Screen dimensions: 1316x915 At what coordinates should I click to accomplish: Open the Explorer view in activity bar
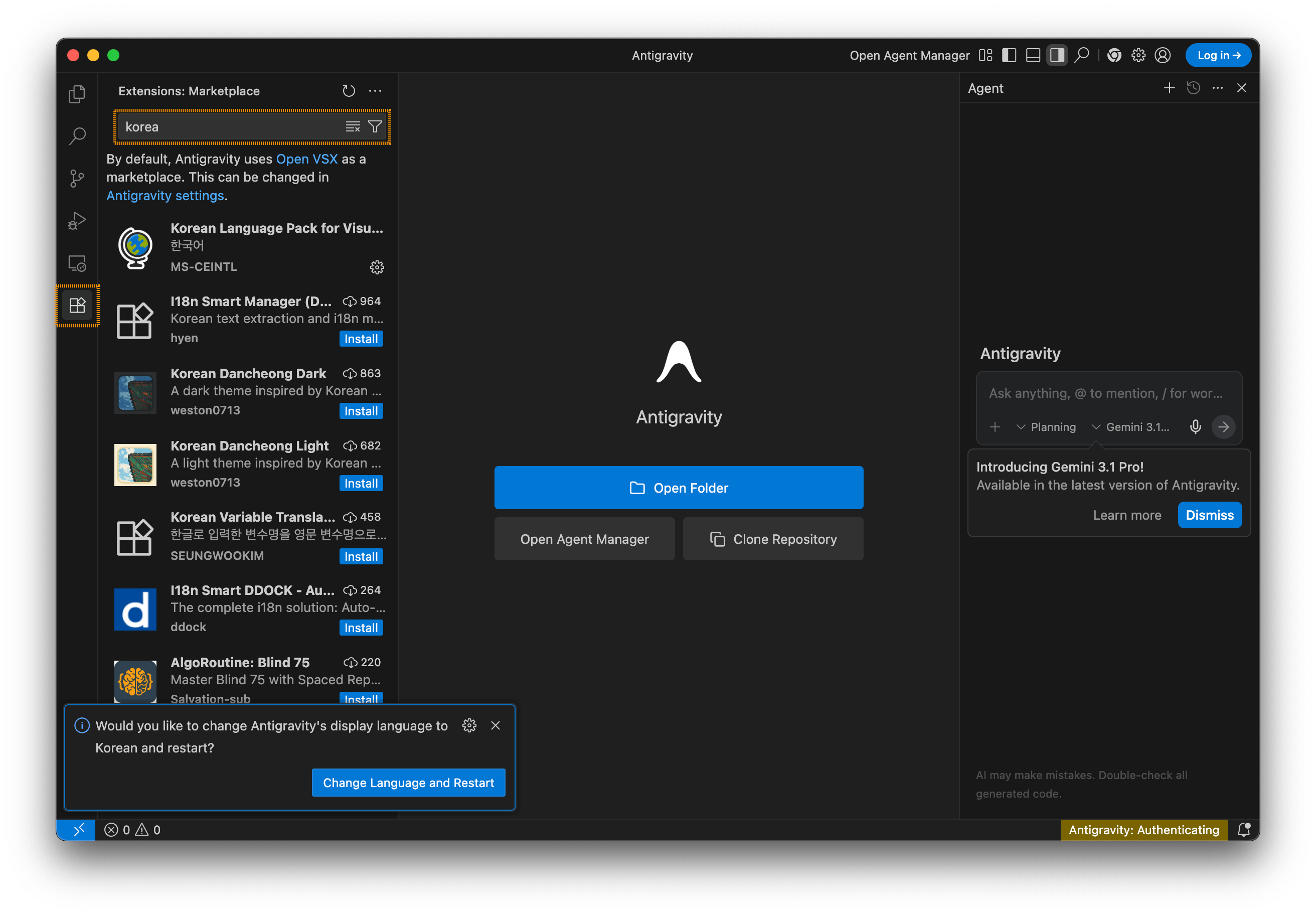pos(77,94)
